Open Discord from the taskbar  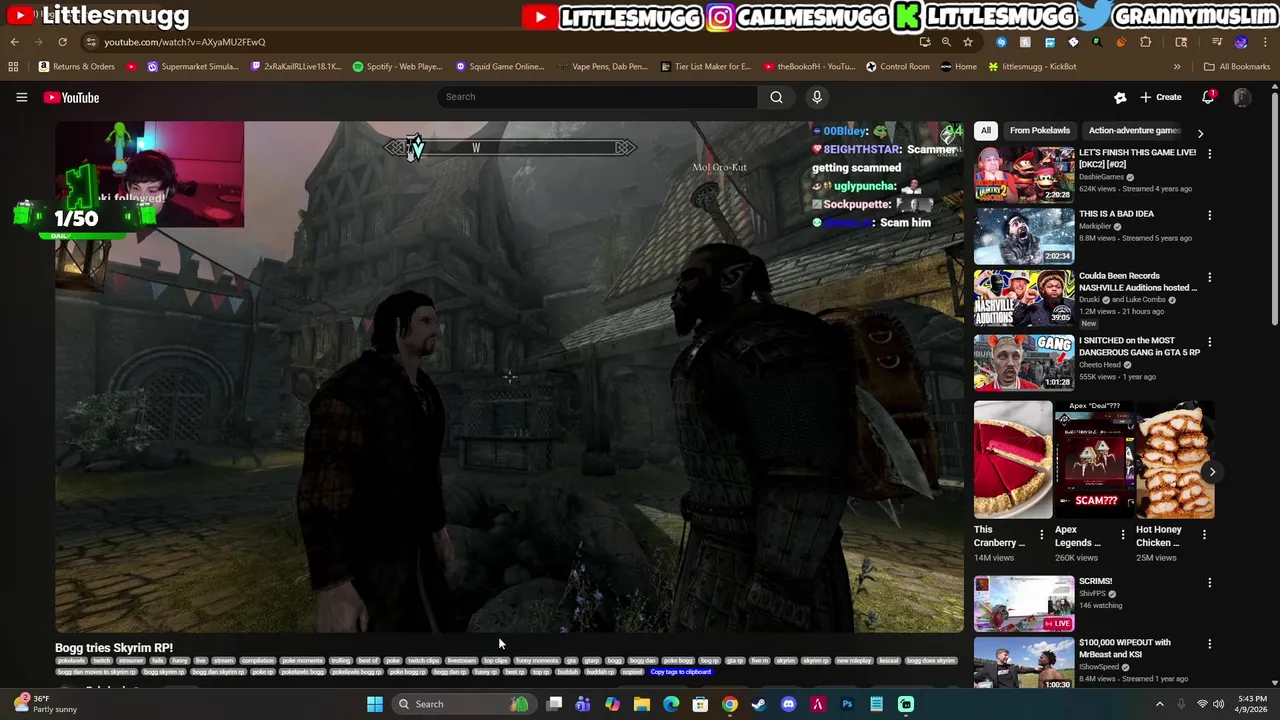pyautogui.click(x=788, y=704)
